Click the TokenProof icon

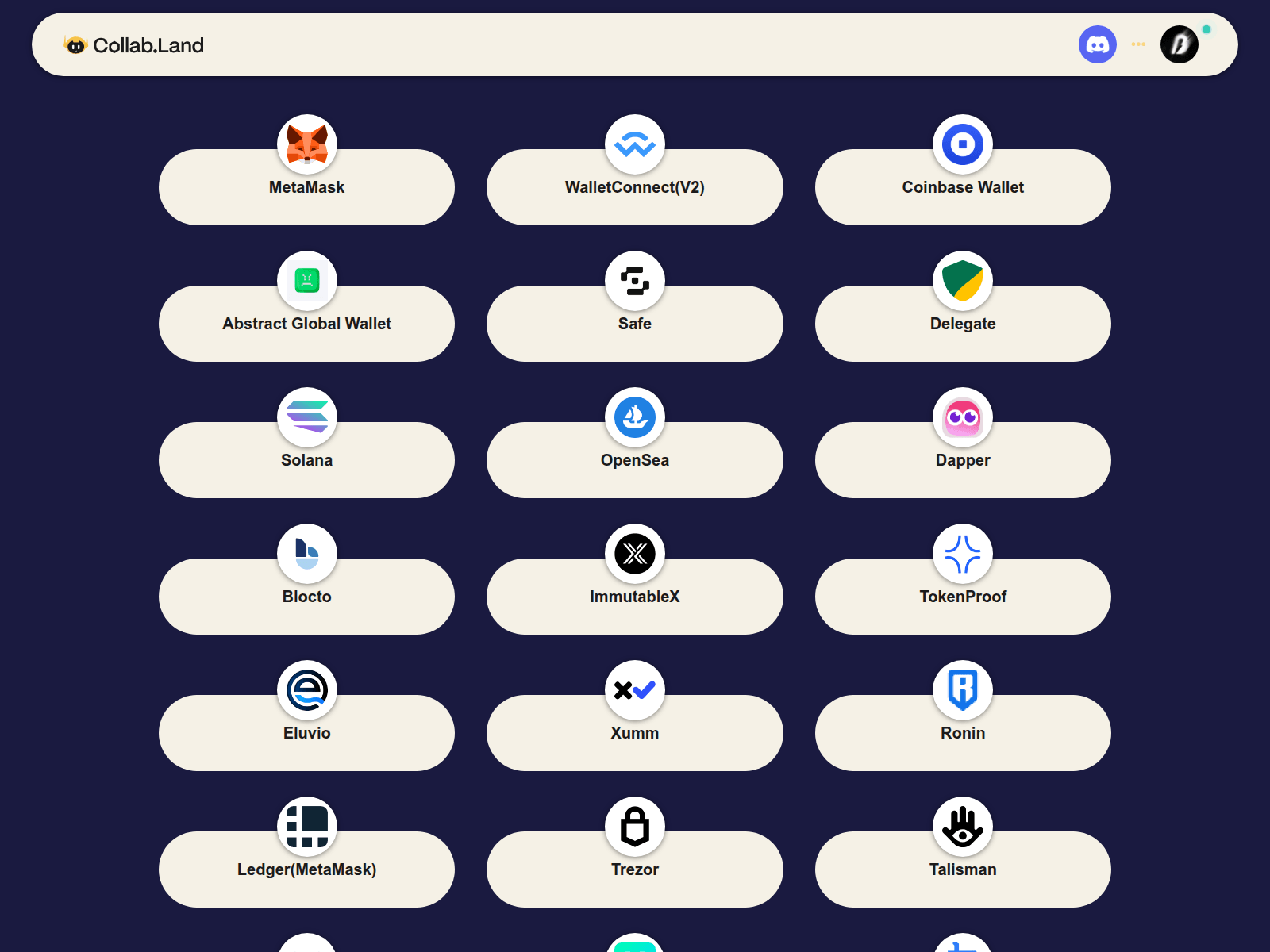pyautogui.click(x=963, y=554)
